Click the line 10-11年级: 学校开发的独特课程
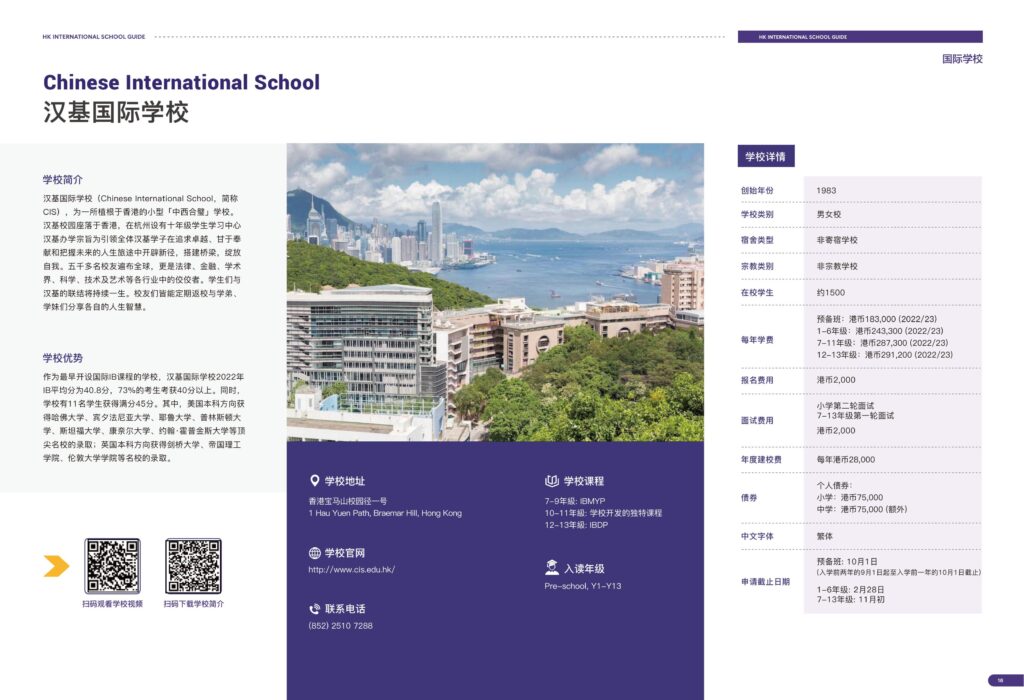The width and height of the screenshot is (1024, 700). 603,513
